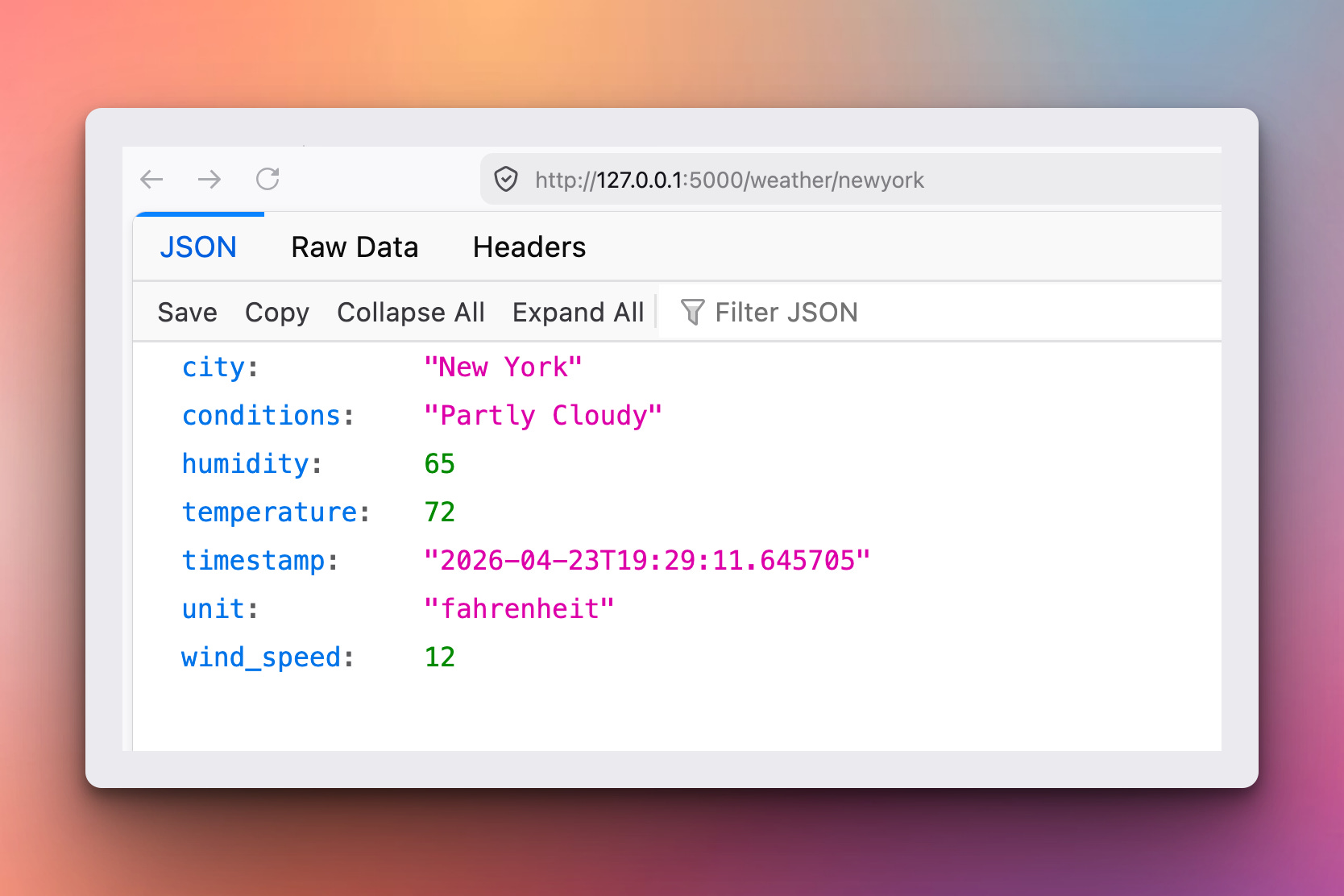Select the unit key

pos(214,609)
